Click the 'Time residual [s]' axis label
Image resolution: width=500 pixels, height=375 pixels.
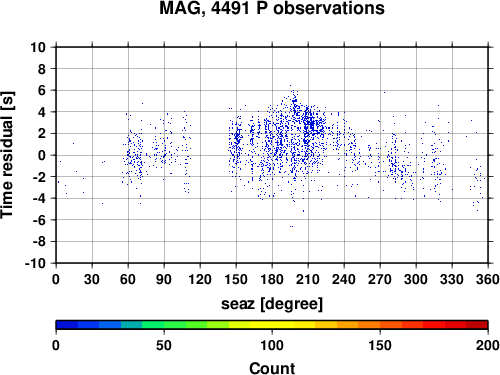pos(7,155)
